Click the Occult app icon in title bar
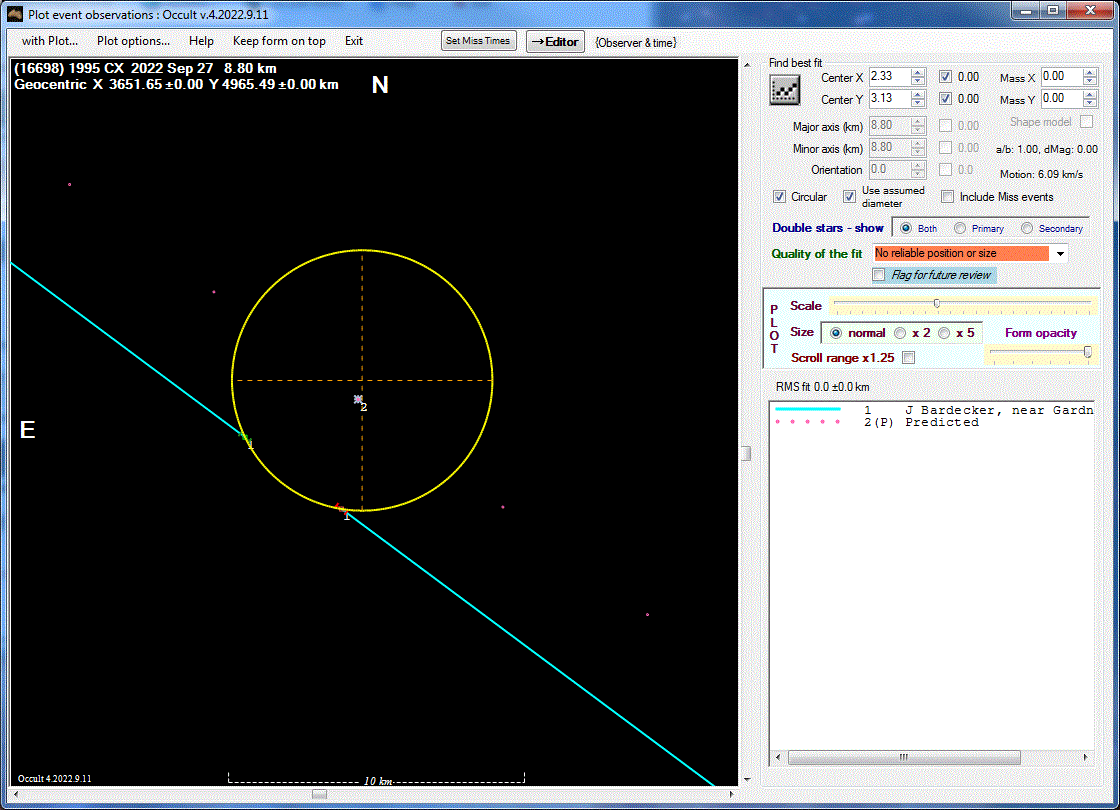Image resolution: width=1120 pixels, height=810 pixels. pyautogui.click(x=14, y=14)
